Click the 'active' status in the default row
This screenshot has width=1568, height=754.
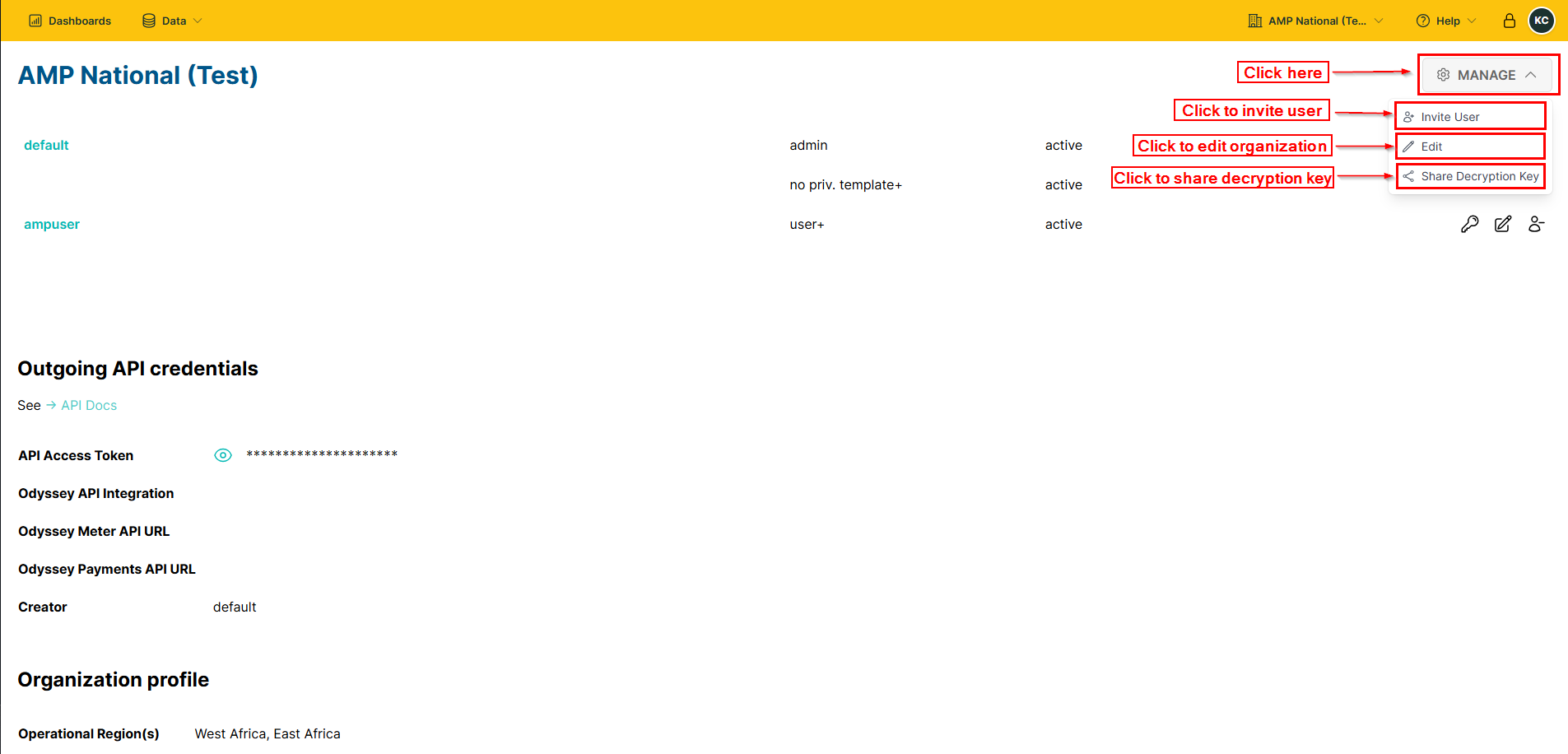[1063, 145]
